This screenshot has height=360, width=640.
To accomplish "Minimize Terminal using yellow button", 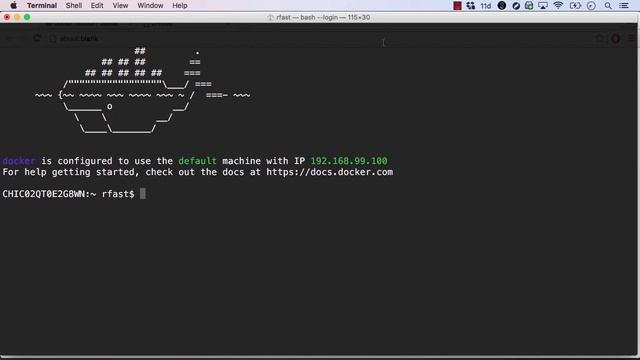I will click(x=17, y=17).
